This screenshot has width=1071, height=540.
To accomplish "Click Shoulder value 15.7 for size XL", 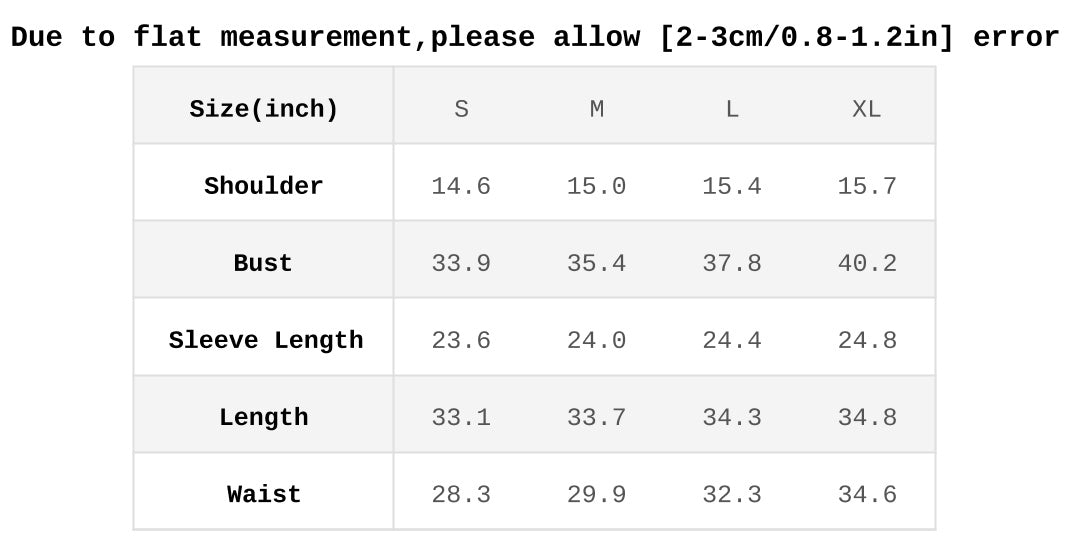I will [x=867, y=186].
